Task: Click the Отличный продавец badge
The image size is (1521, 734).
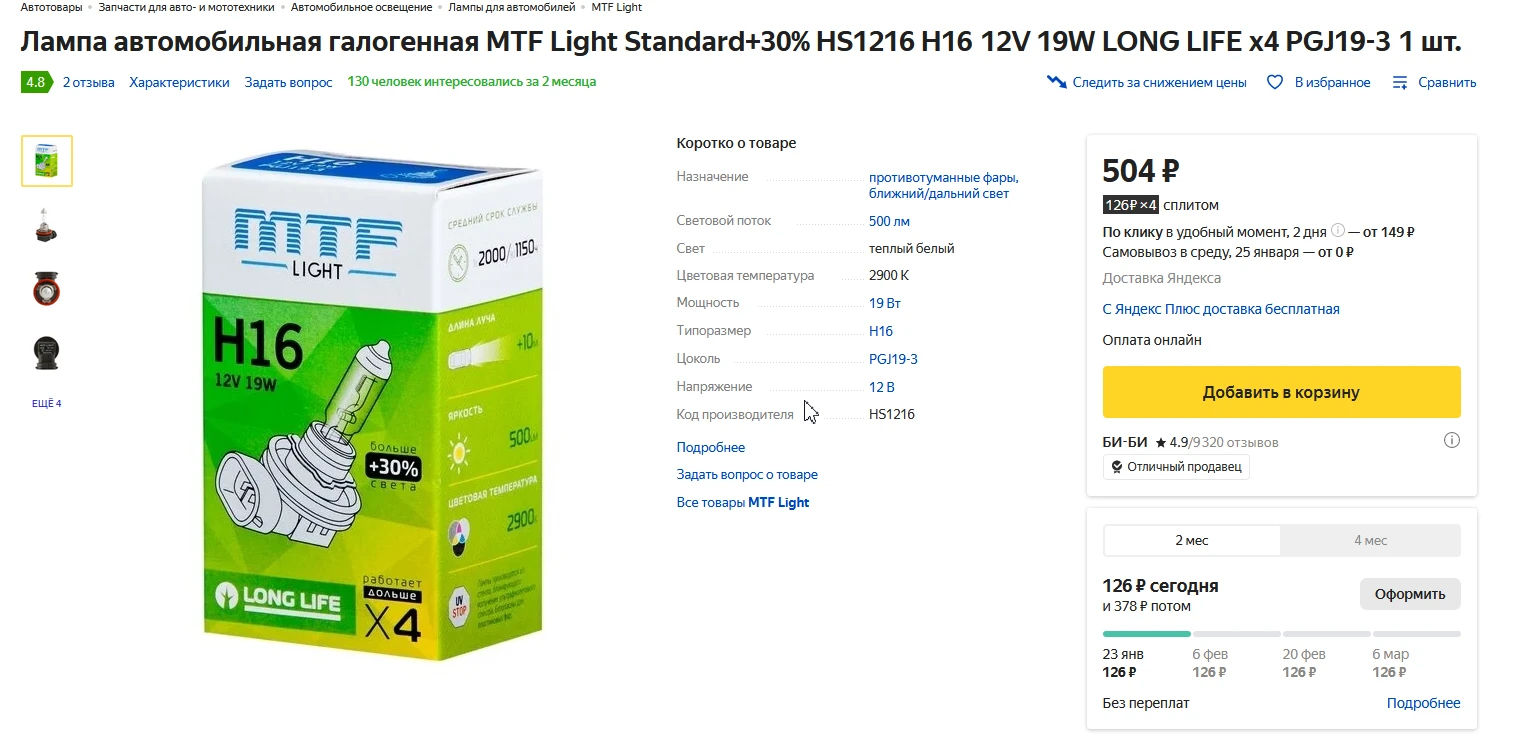Action: (x=1175, y=466)
